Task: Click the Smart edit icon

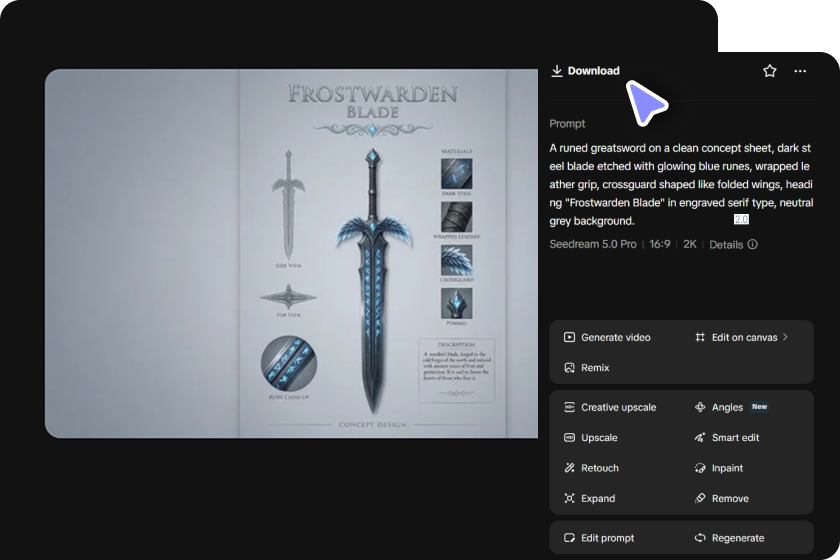Action: (x=700, y=438)
